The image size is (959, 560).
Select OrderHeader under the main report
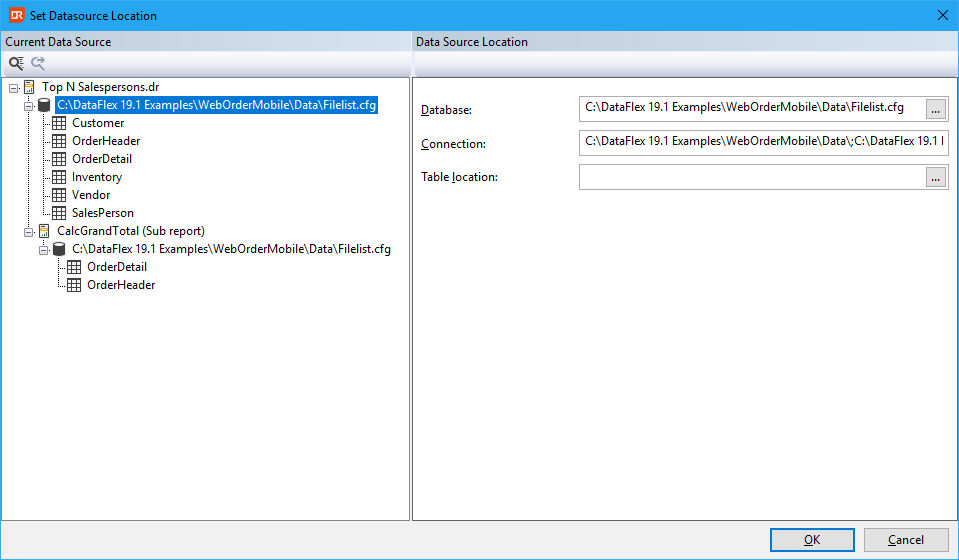(106, 141)
